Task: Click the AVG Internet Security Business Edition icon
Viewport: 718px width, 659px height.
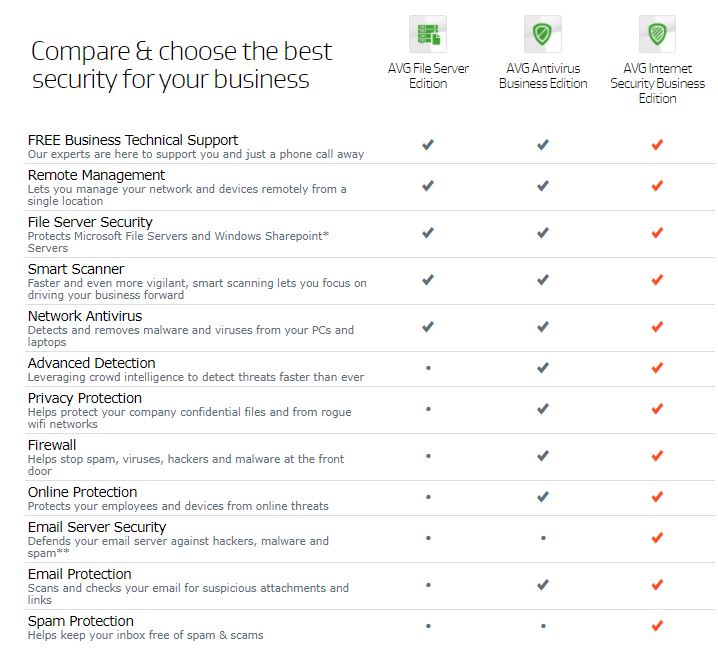Action: click(657, 34)
